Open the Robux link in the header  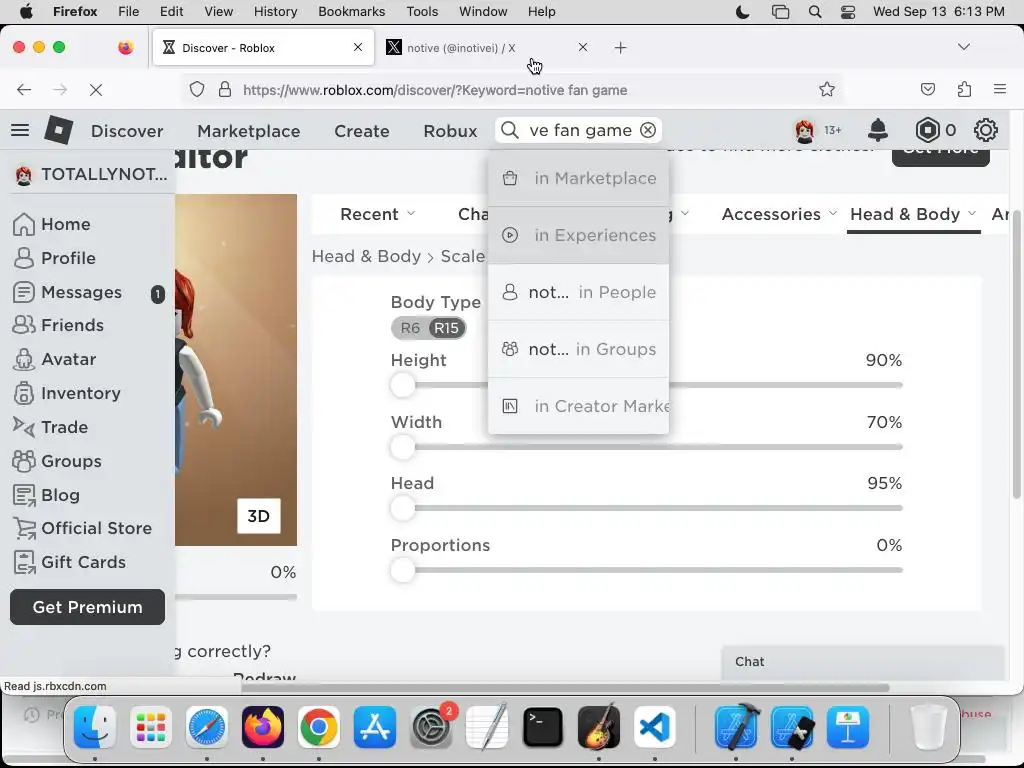(450, 131)
